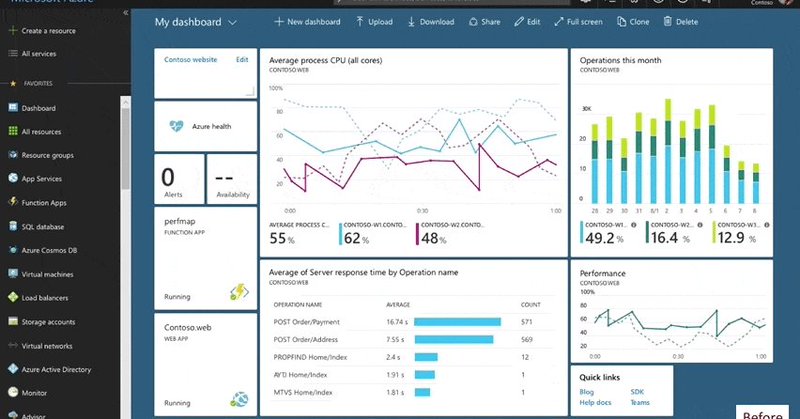The image size is (800, 419).
Task: Open the All services list icon
Action: [x=13, y=53]
